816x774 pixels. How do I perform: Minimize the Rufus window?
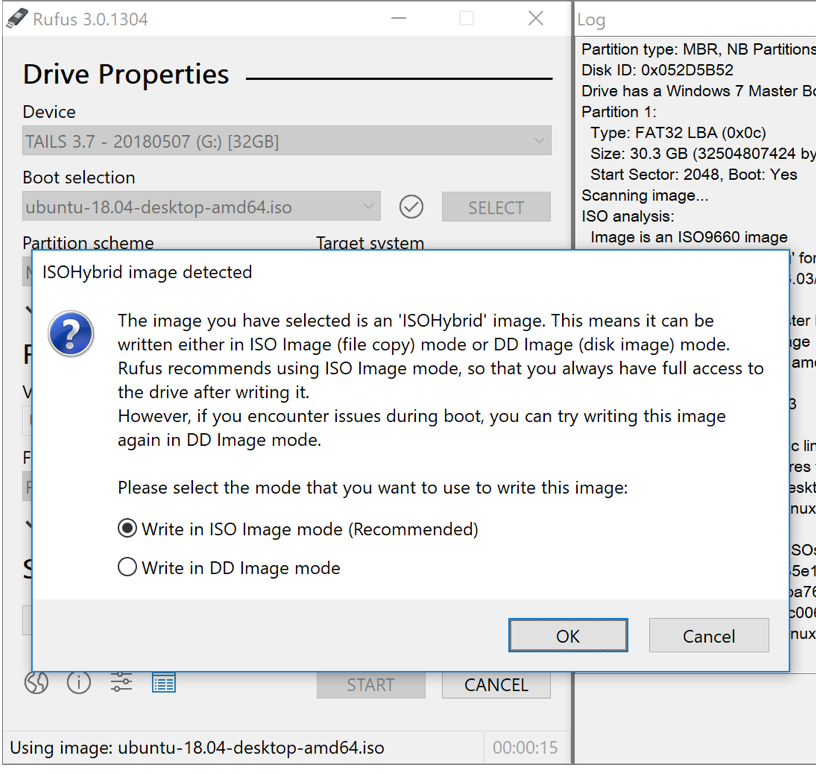[x=399, y=19]
